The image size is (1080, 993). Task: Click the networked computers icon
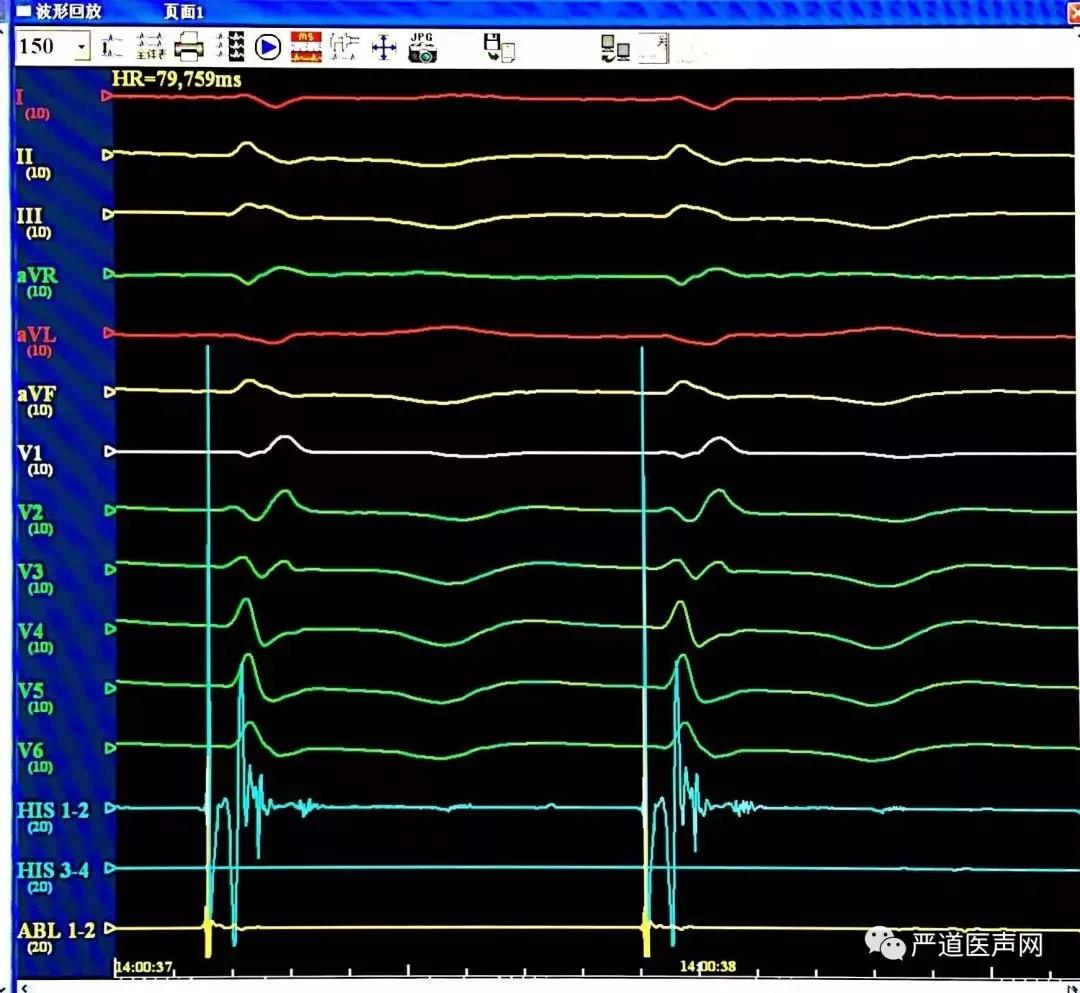614,48
